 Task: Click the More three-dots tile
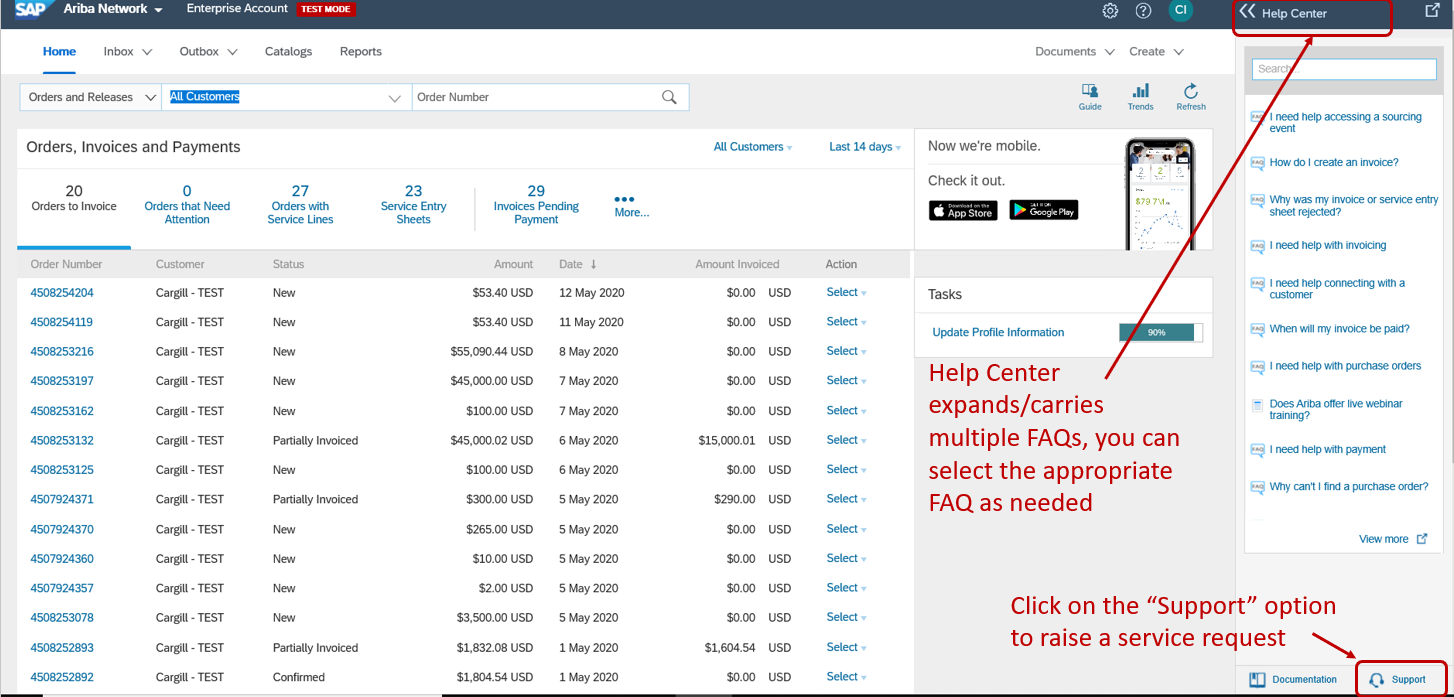pos(631,206)
